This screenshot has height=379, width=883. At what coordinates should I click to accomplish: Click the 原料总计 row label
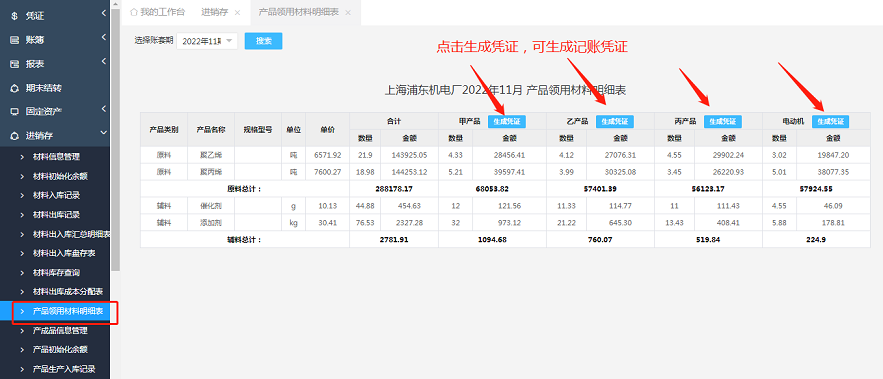pos(244,189)
